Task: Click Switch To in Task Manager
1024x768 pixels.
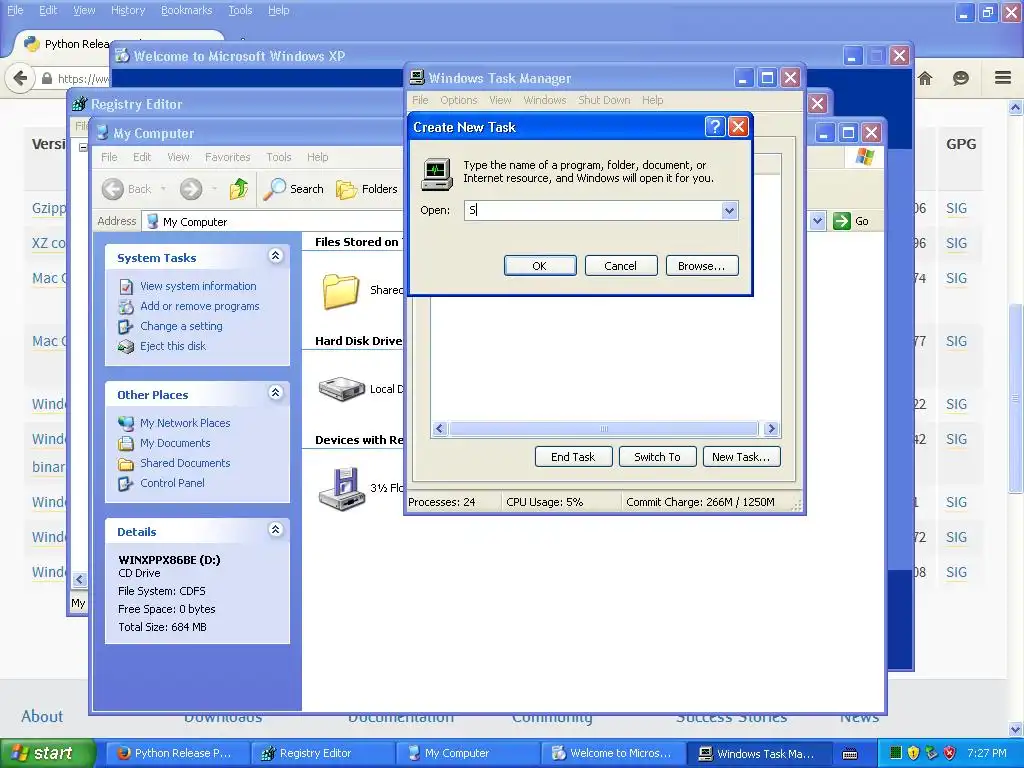Action: click(x=657, y=457)
